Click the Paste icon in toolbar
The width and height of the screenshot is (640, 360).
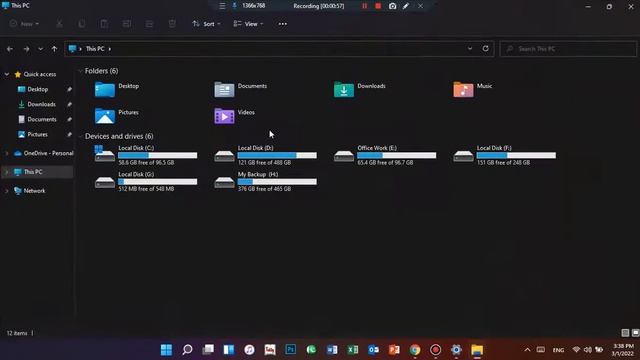pyautogui.click(x=104, y=24)
